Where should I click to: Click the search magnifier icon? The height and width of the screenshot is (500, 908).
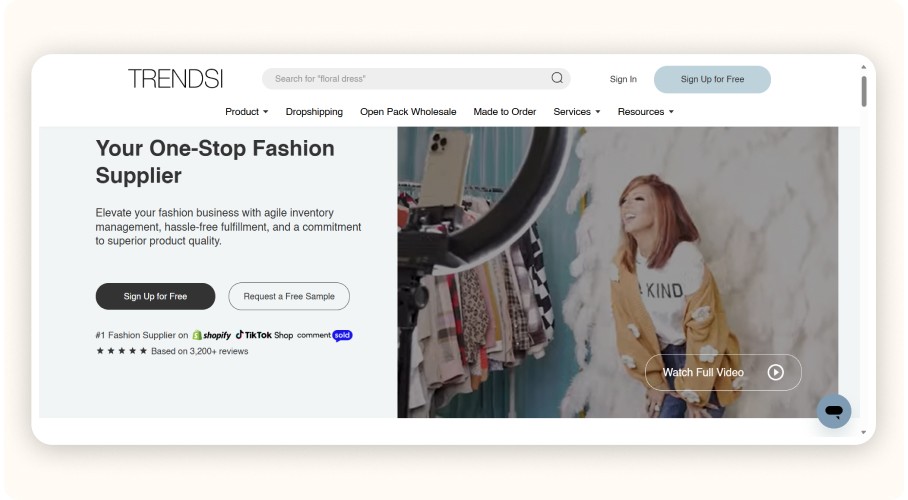(x=556, y=78)
